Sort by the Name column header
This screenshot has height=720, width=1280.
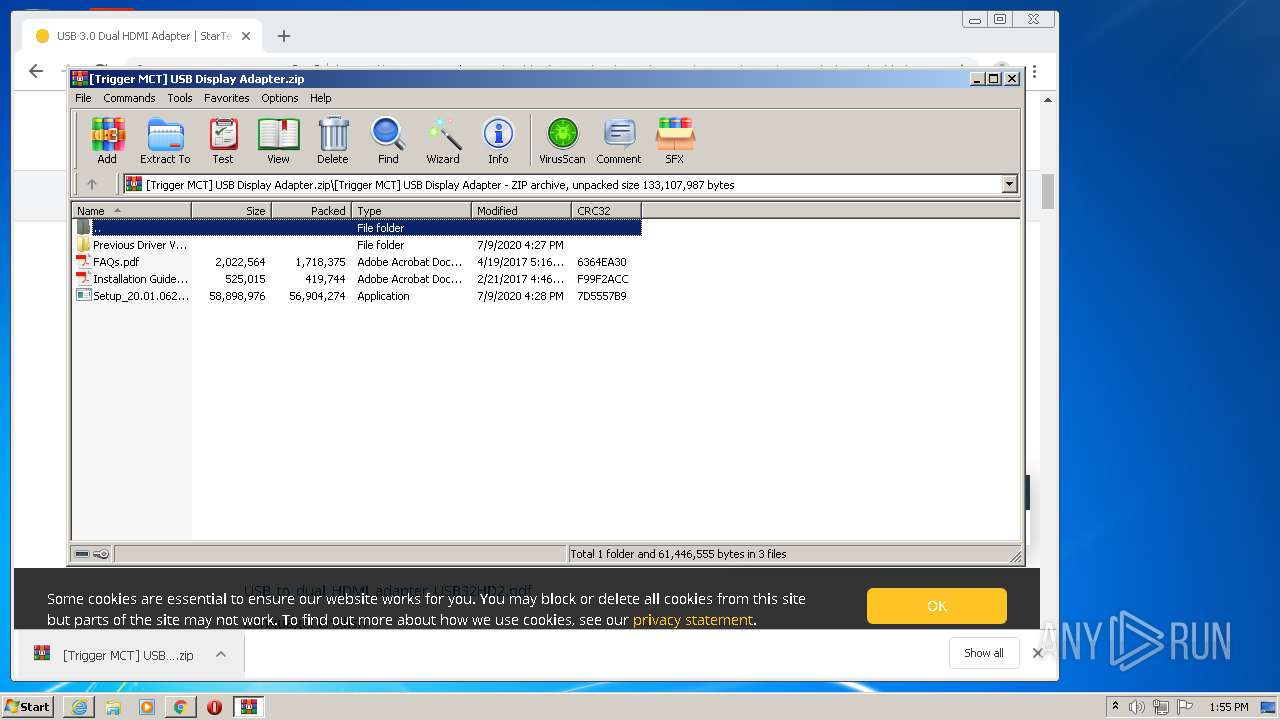coord(131,210)
